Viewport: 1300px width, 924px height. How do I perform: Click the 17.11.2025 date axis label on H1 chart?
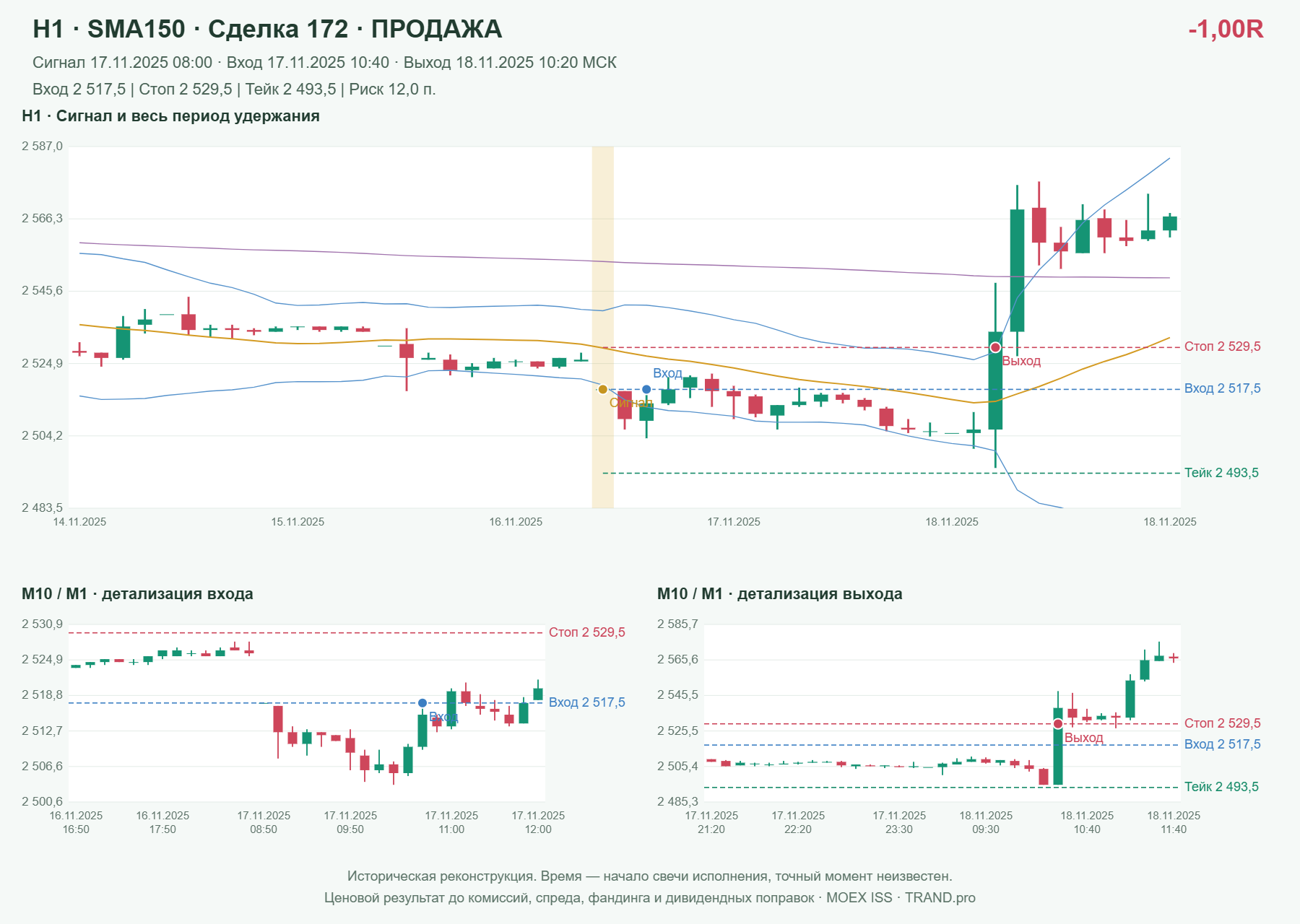click(x=734, y=523)
